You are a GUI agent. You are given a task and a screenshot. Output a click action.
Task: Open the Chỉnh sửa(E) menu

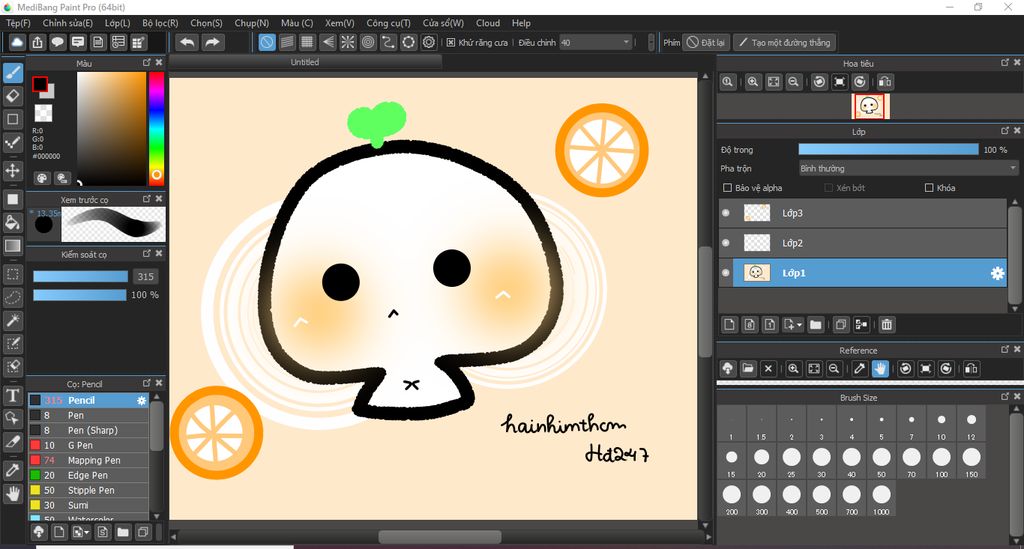pos(67,23)
